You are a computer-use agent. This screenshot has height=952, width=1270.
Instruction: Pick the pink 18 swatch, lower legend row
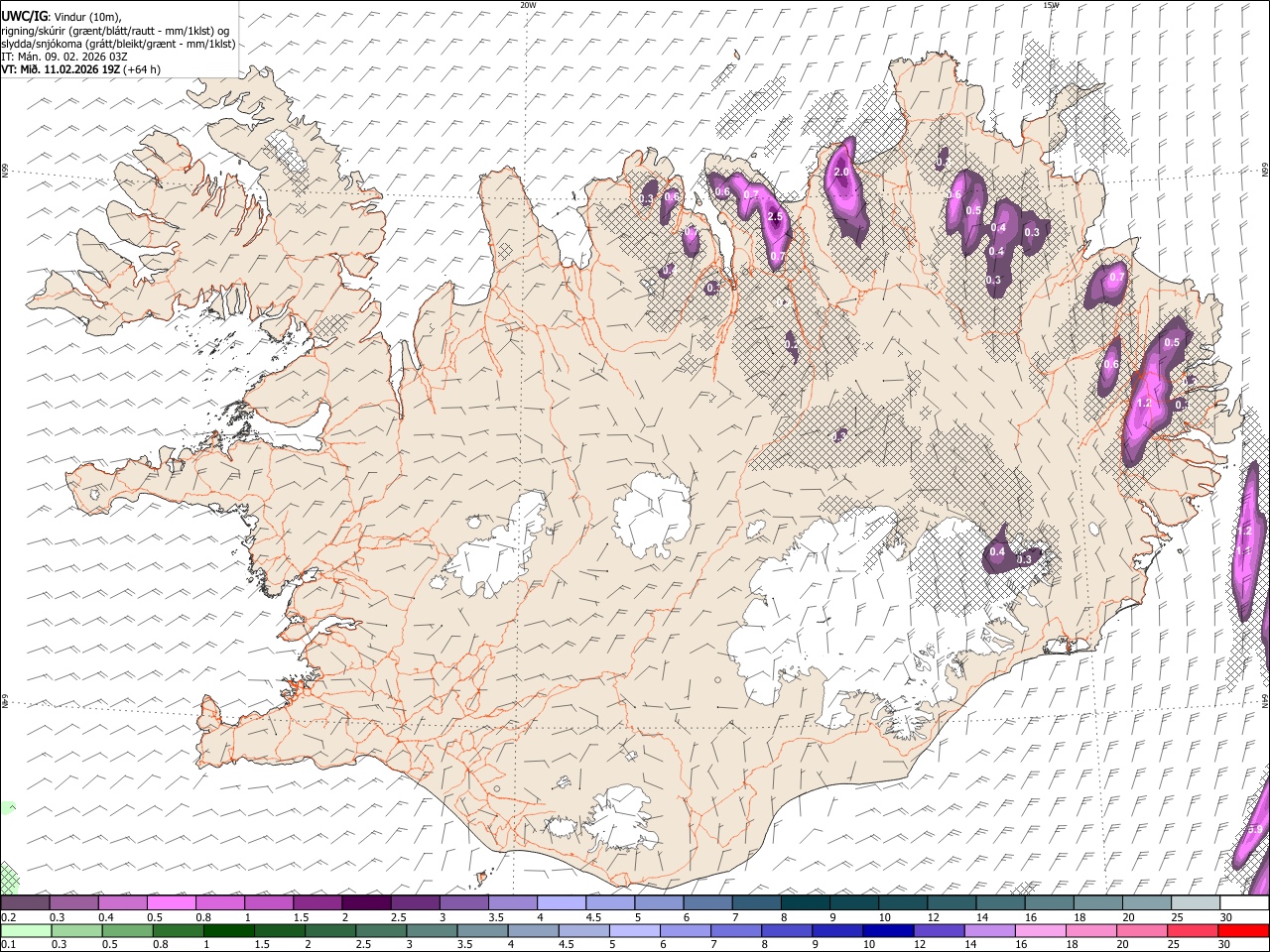coord(1090,930)
